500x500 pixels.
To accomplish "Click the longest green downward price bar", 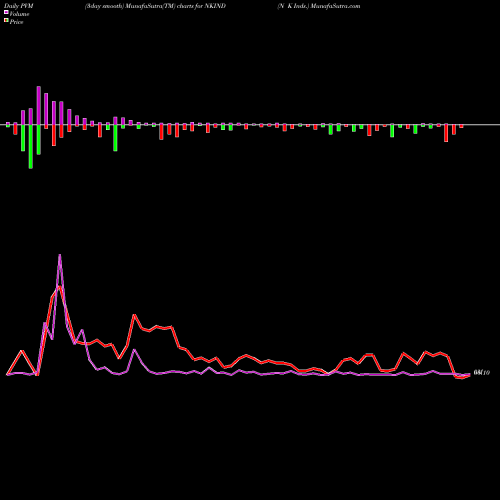I will 31,147.
